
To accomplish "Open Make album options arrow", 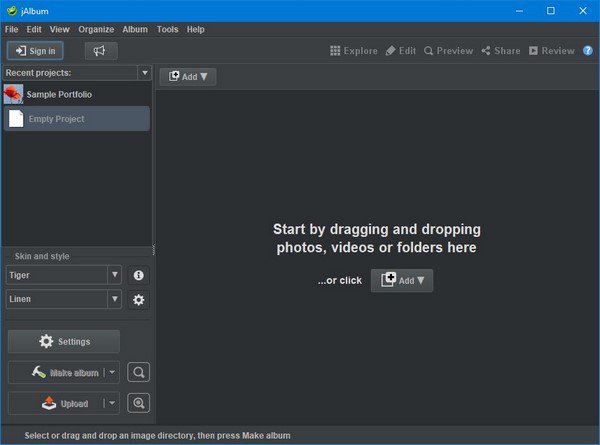I will (112, 372).
